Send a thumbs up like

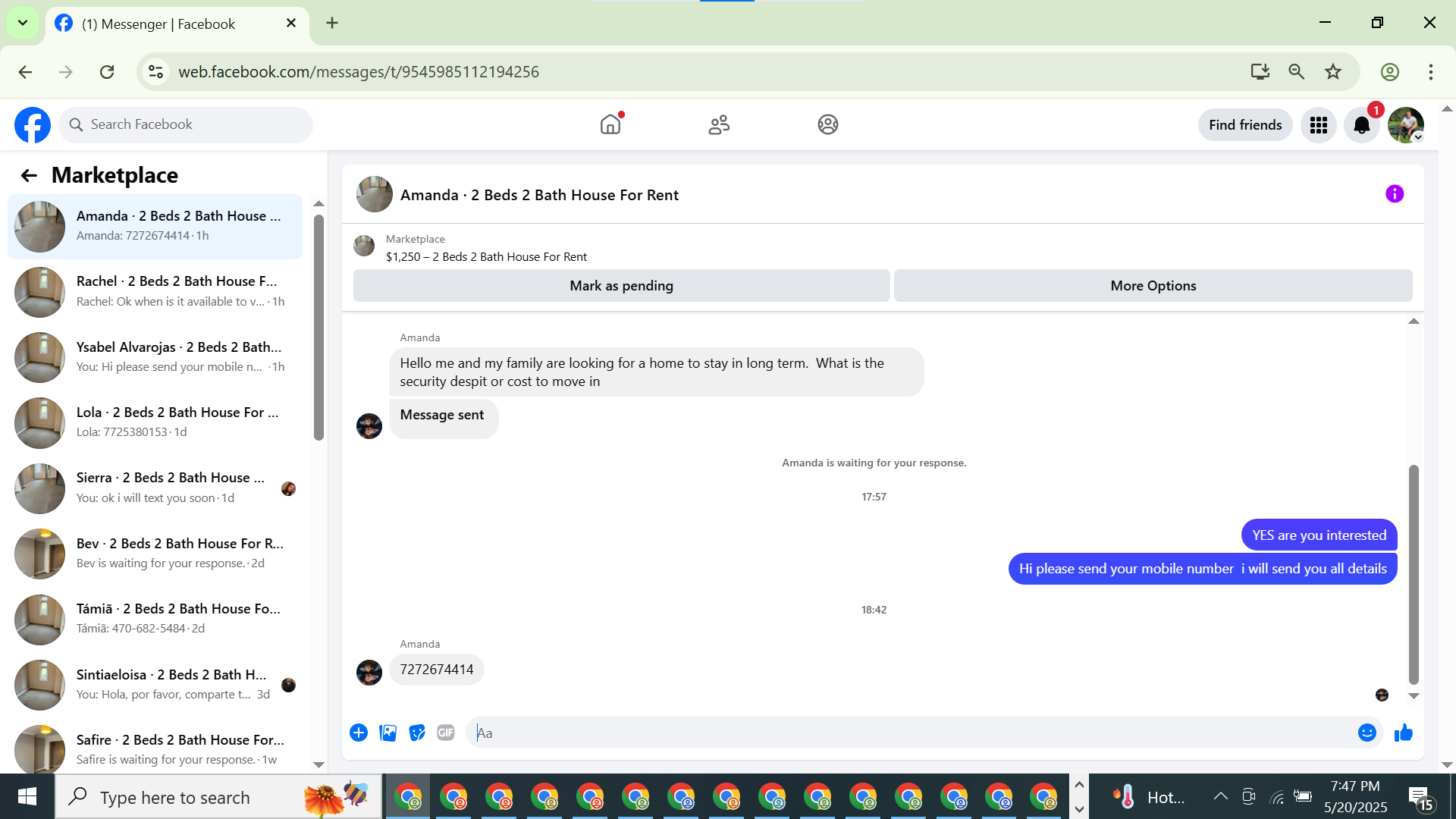click(x=1403, y=733)
